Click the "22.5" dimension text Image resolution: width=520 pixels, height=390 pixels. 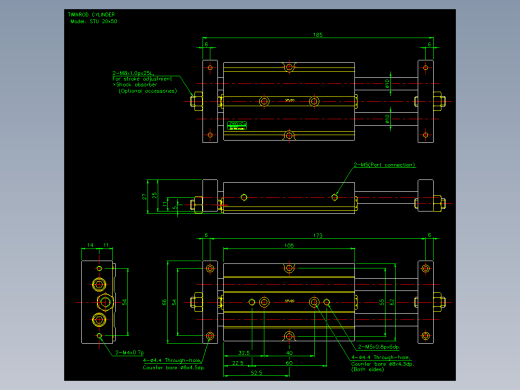pyautogui.click(x=238, y=363)
